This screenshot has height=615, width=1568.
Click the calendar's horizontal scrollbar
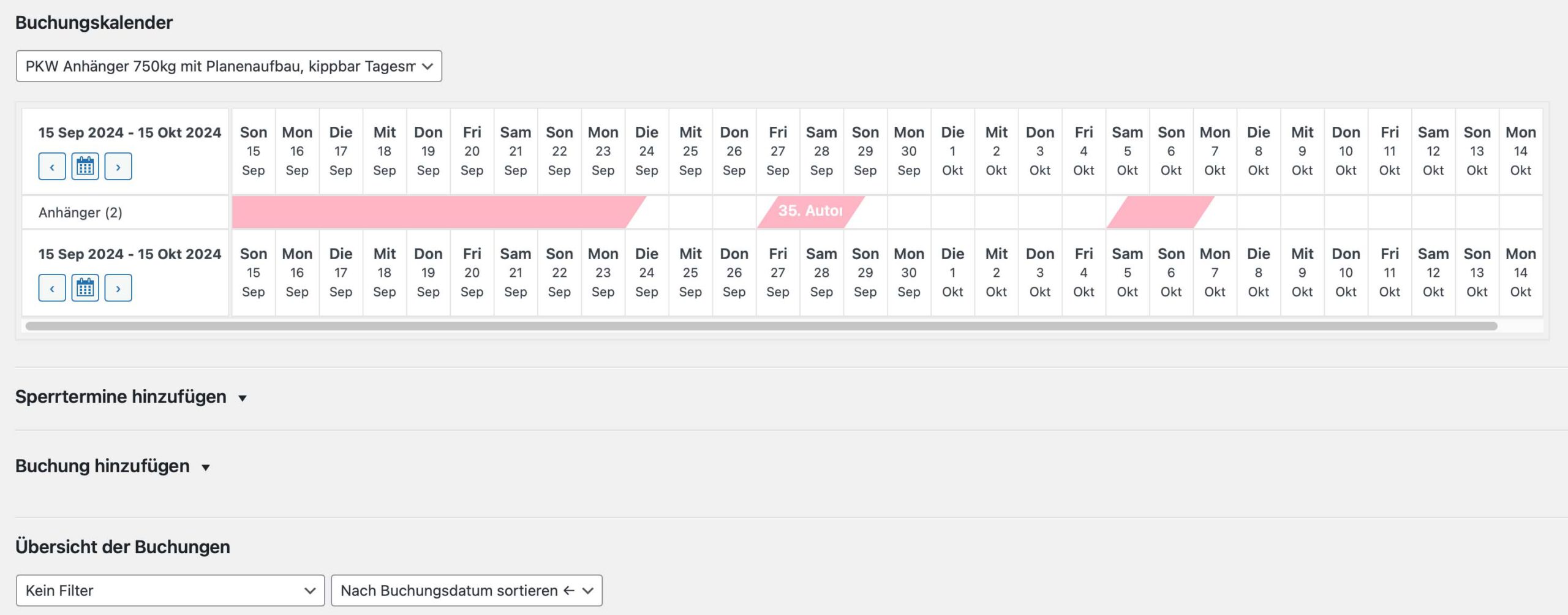tap(761, 326)
